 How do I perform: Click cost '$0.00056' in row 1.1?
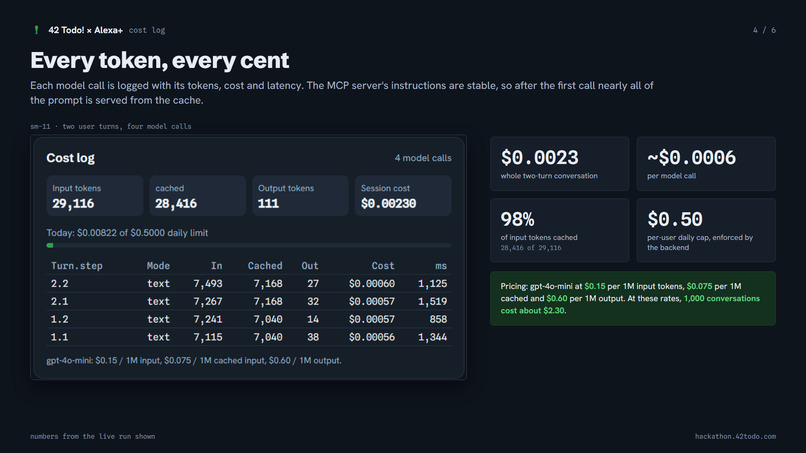click(x=372, y=337)
